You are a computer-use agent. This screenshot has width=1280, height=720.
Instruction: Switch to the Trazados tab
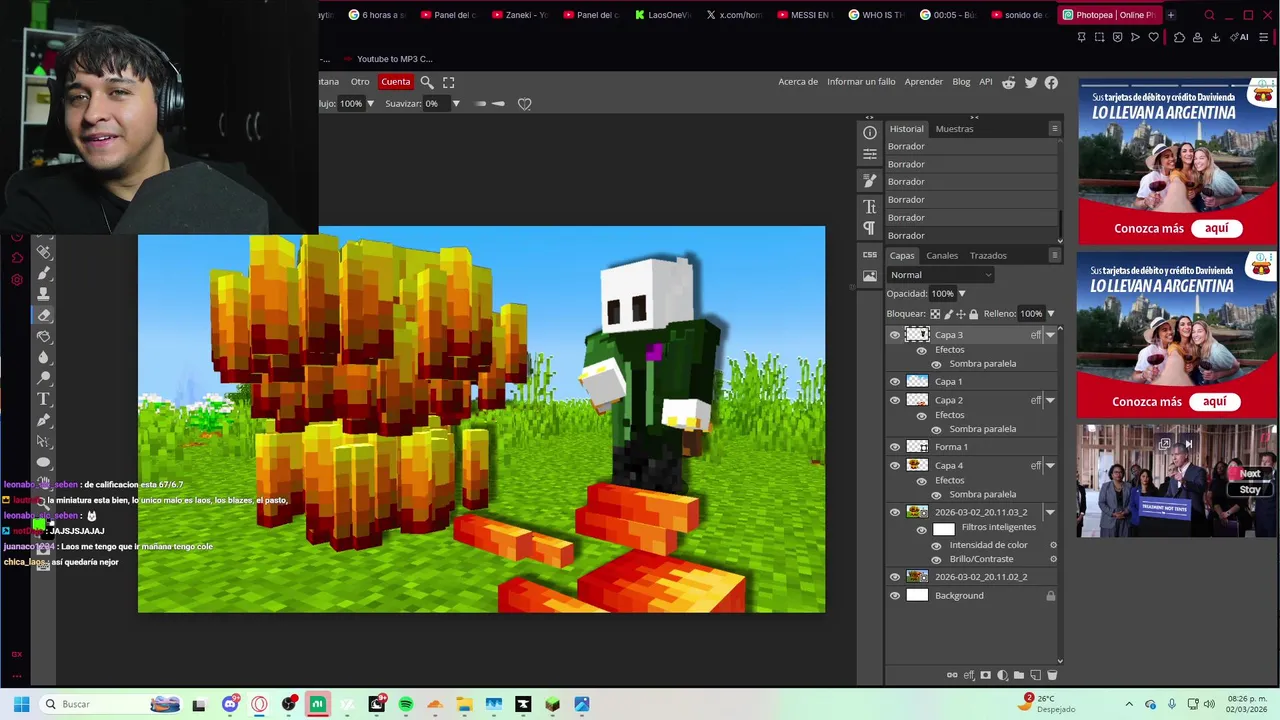pyautogui.click(x=988, y=256)
